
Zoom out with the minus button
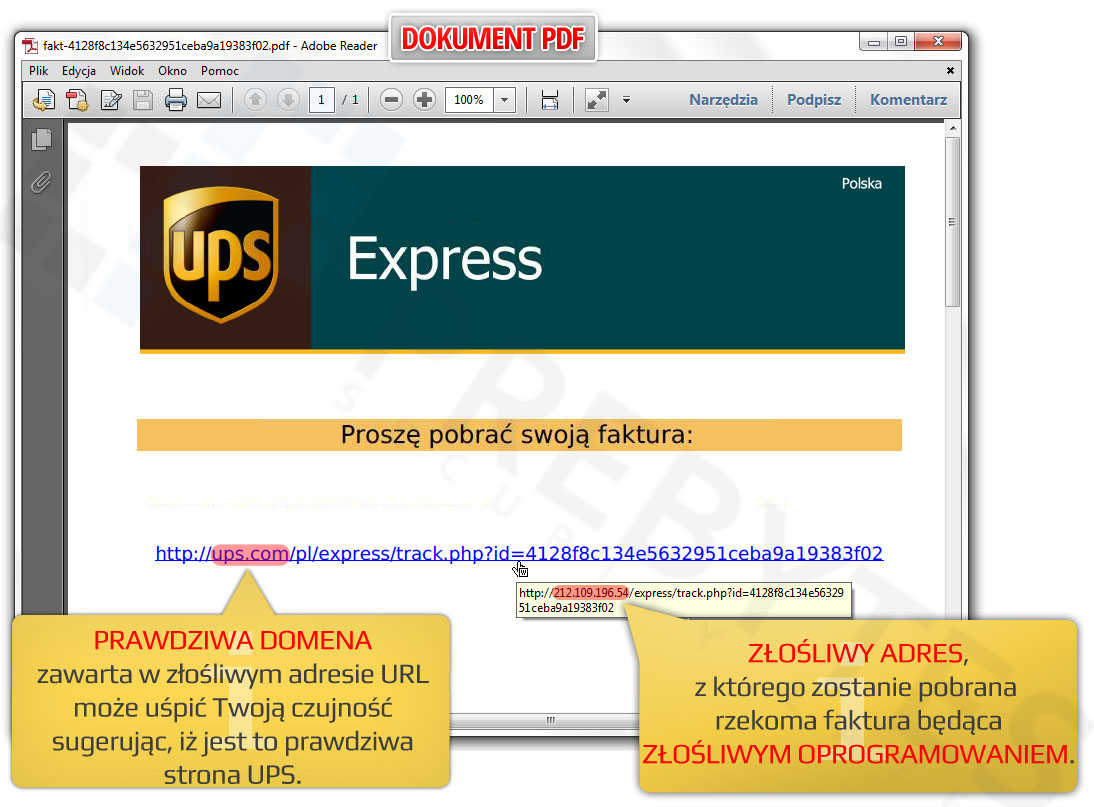[x=391, y=100]
